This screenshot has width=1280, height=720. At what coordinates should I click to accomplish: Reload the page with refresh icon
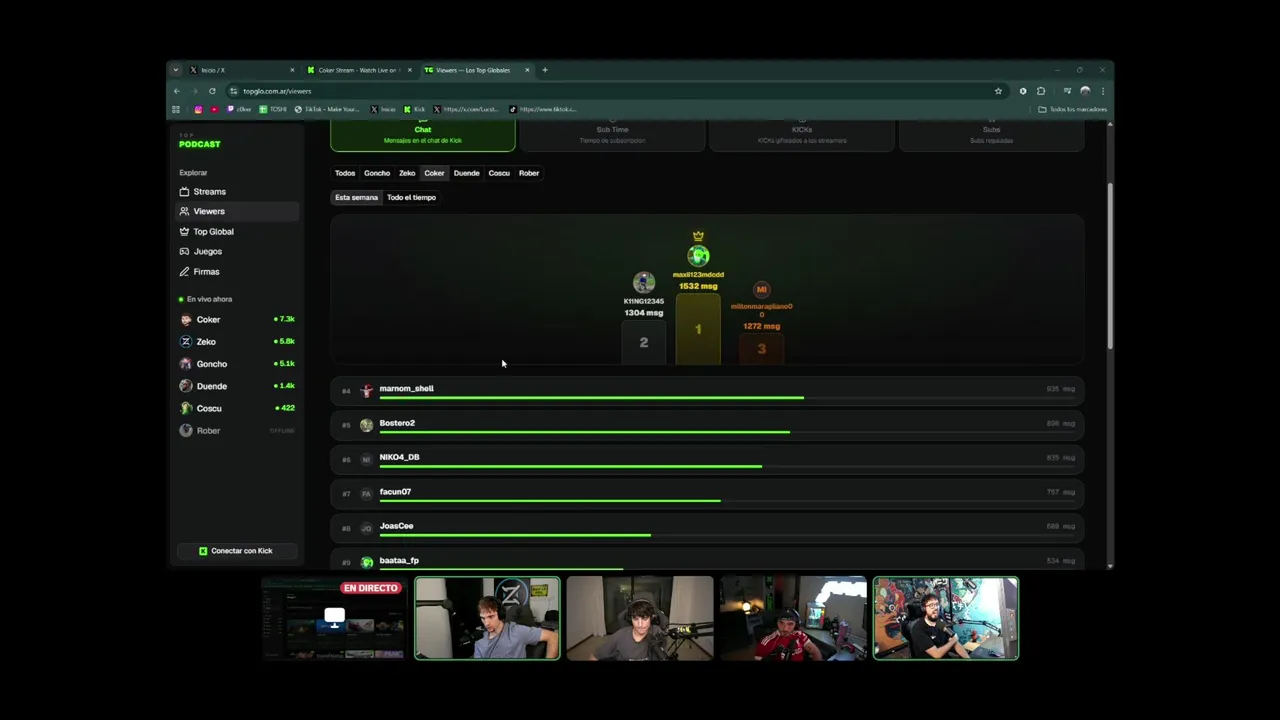pos(212,91)
